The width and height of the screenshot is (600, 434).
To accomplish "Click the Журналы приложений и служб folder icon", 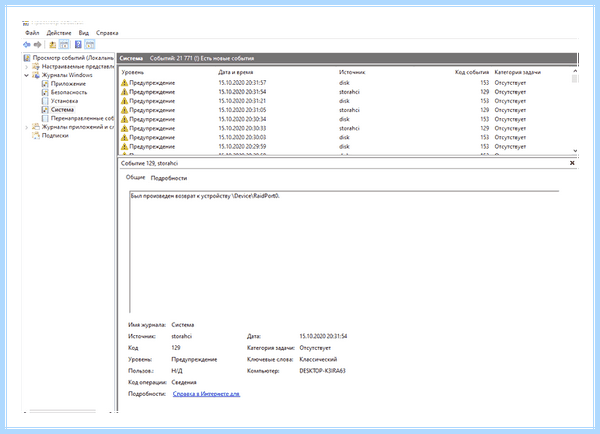I will point(36,127).
